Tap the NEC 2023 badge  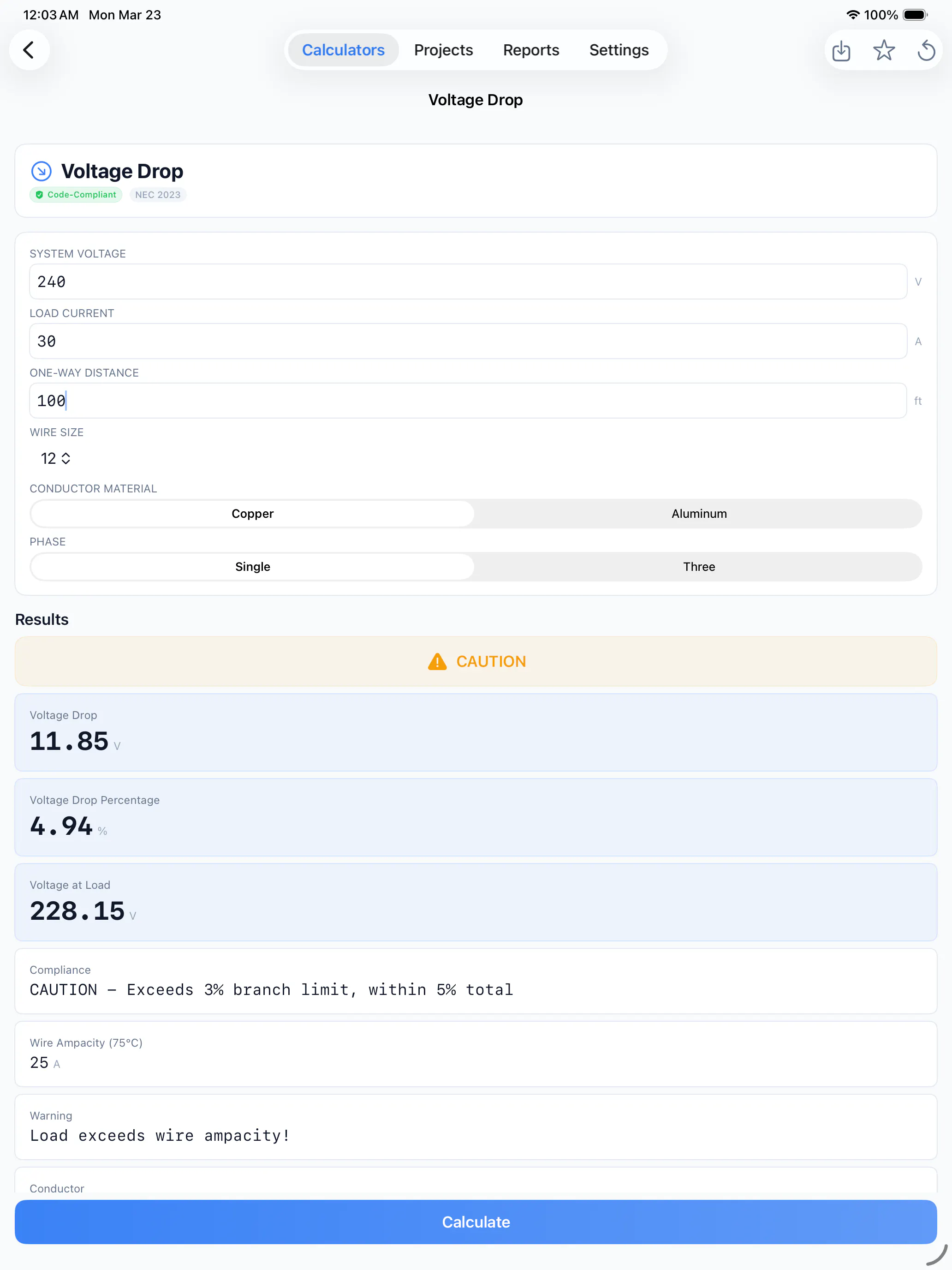coord(158,195)
